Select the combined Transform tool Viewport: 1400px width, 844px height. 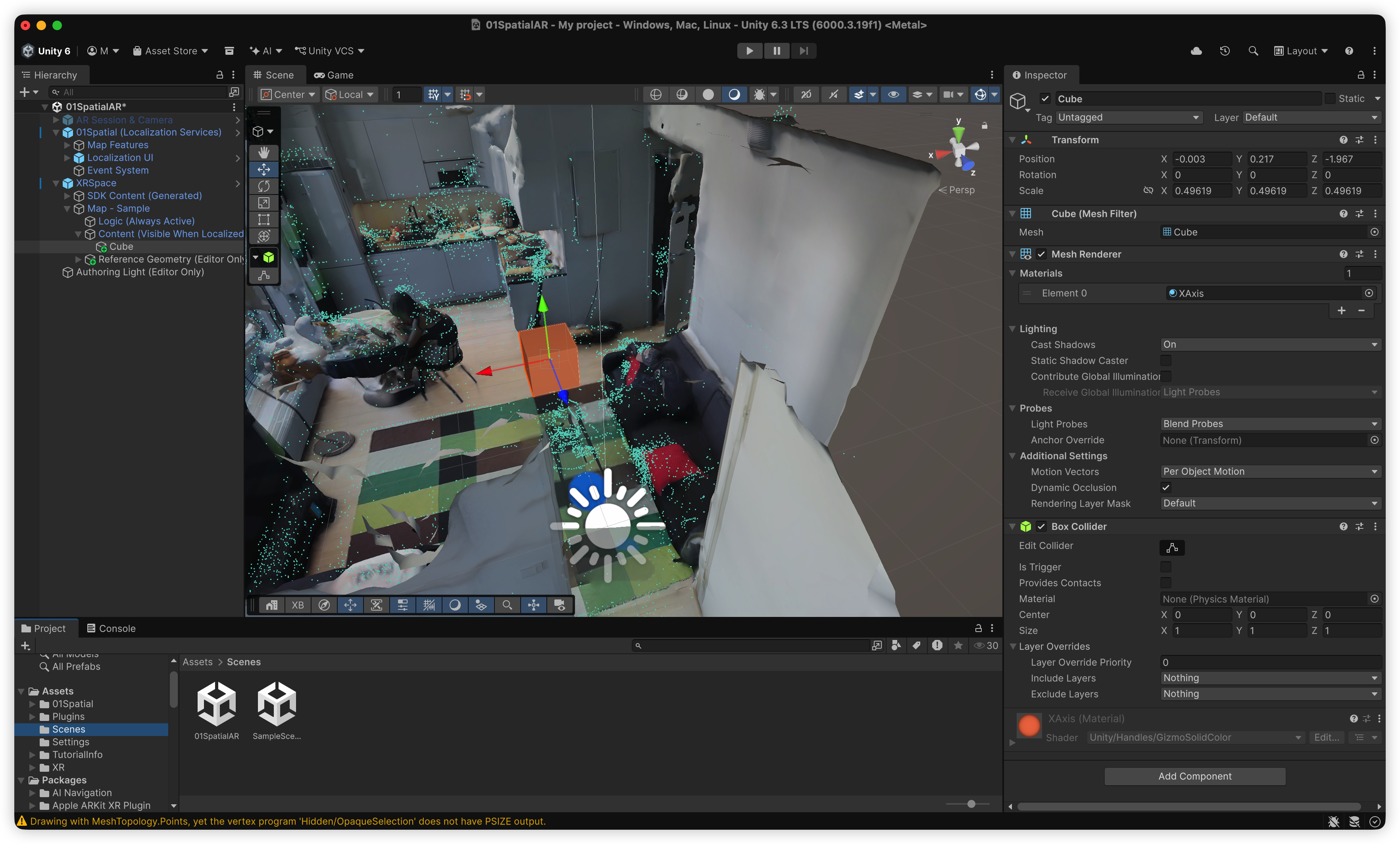(x=263, y=236)
